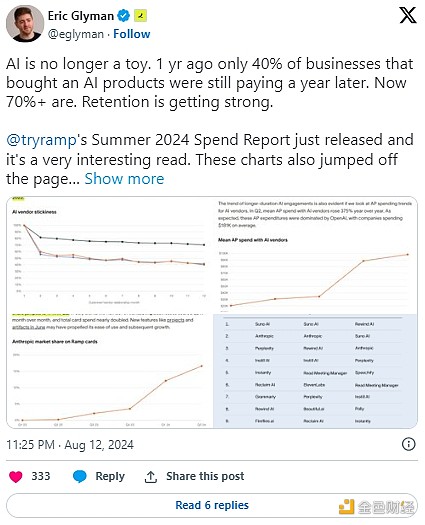Open the AI vendor stickiness chart image

110,254
